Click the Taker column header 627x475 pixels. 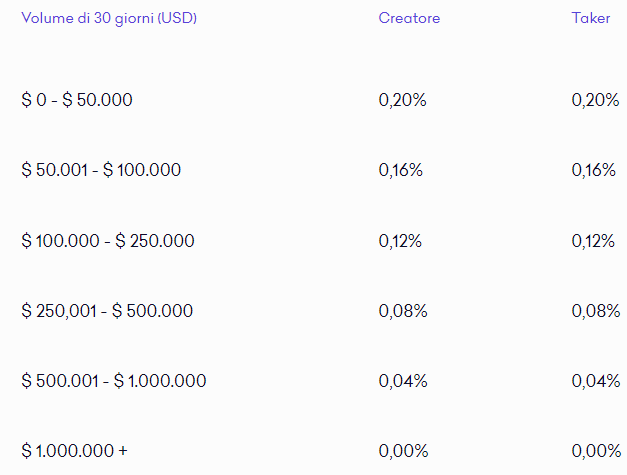(x=591, y=18)
